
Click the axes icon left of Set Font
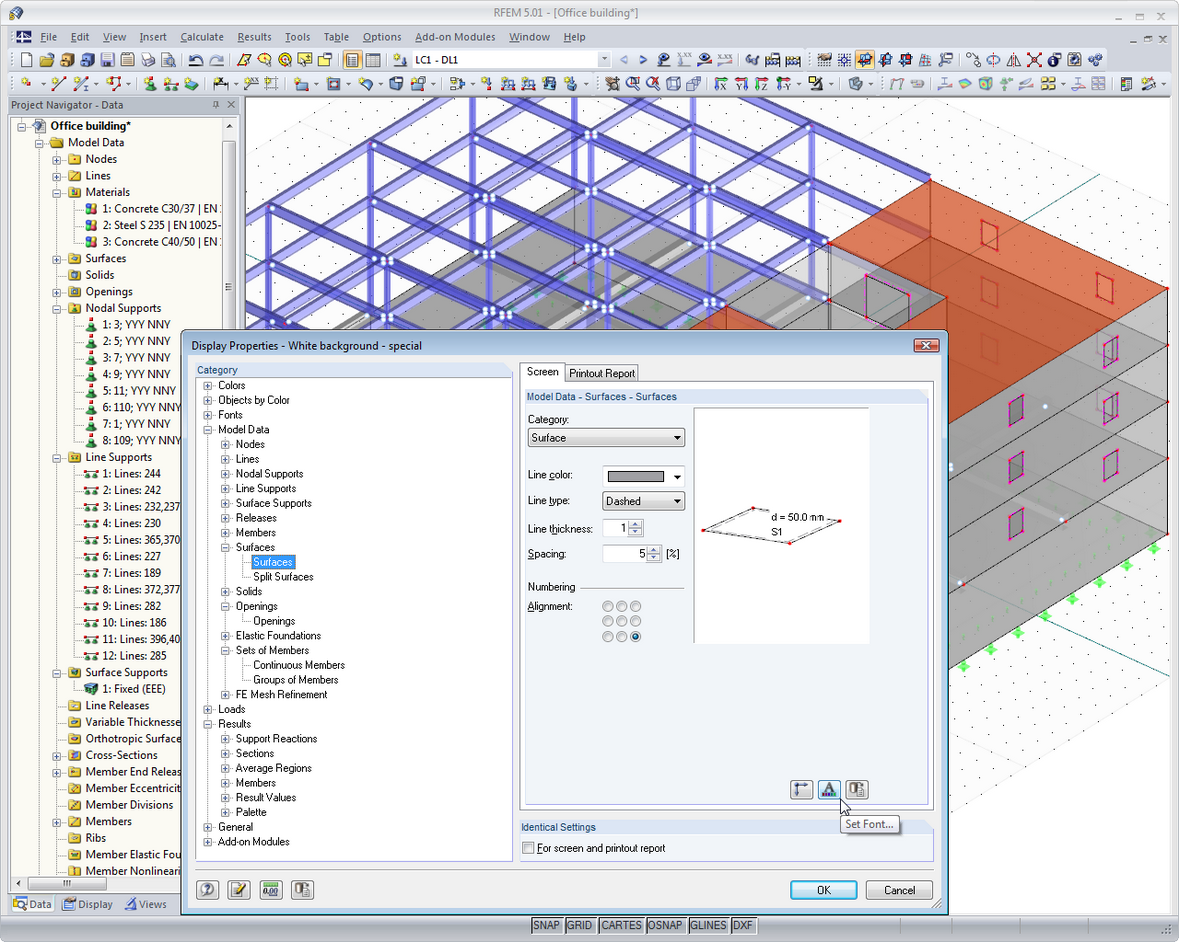(802, 789)
